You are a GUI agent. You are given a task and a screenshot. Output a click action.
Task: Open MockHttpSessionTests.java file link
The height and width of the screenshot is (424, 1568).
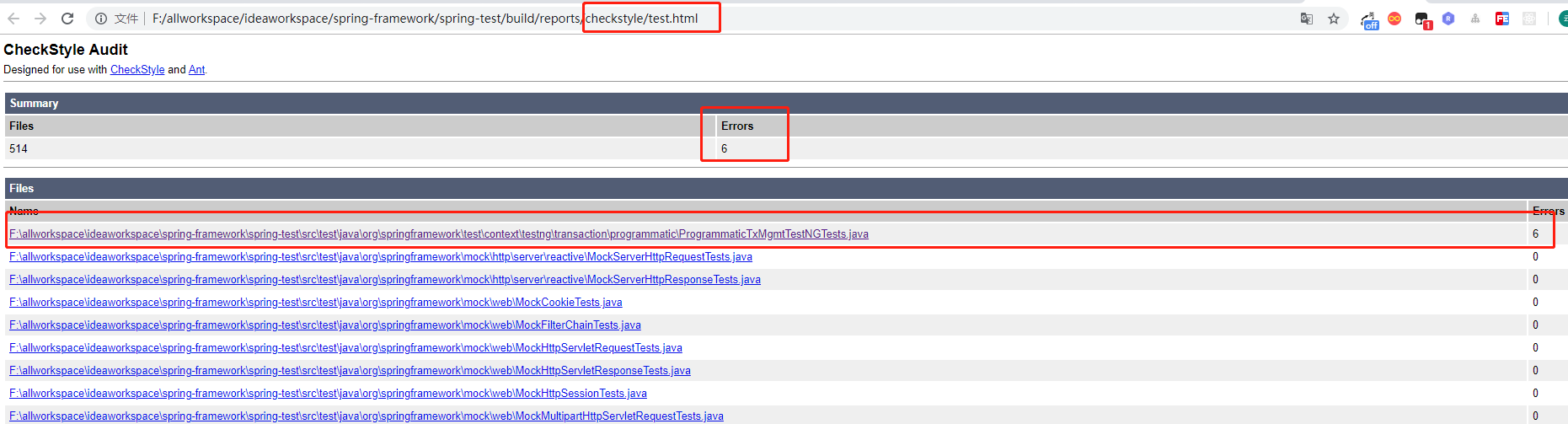tap(328, 394)
